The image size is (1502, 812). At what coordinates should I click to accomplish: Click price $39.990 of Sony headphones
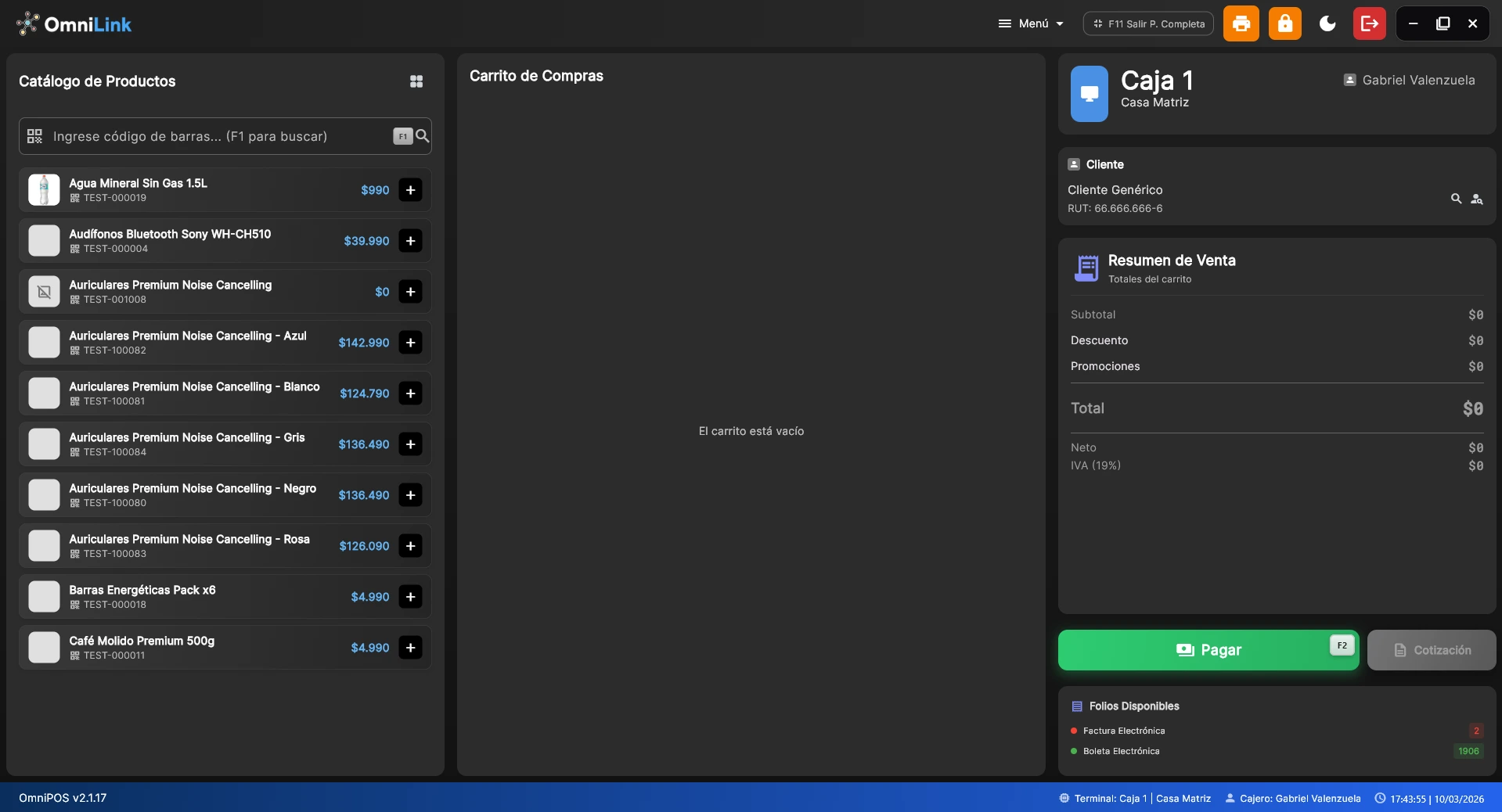(366, 241)
